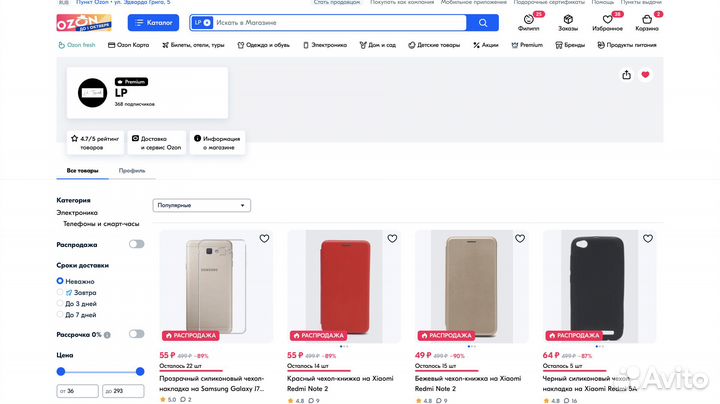The width and height of the screenshot is (720, 404).
Task: Click the share store icon
Action: 626,75
